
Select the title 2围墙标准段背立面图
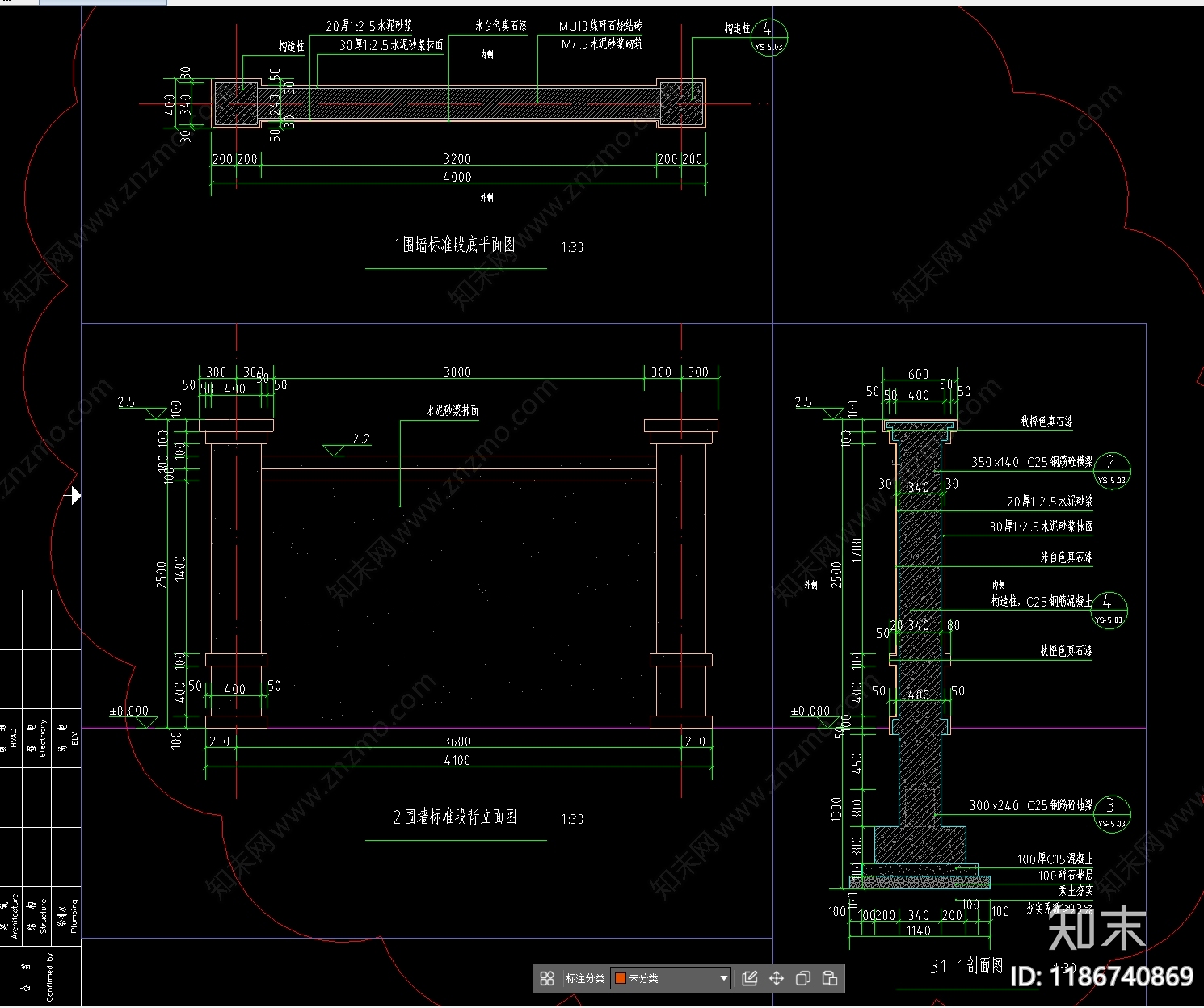coord(455,817)
